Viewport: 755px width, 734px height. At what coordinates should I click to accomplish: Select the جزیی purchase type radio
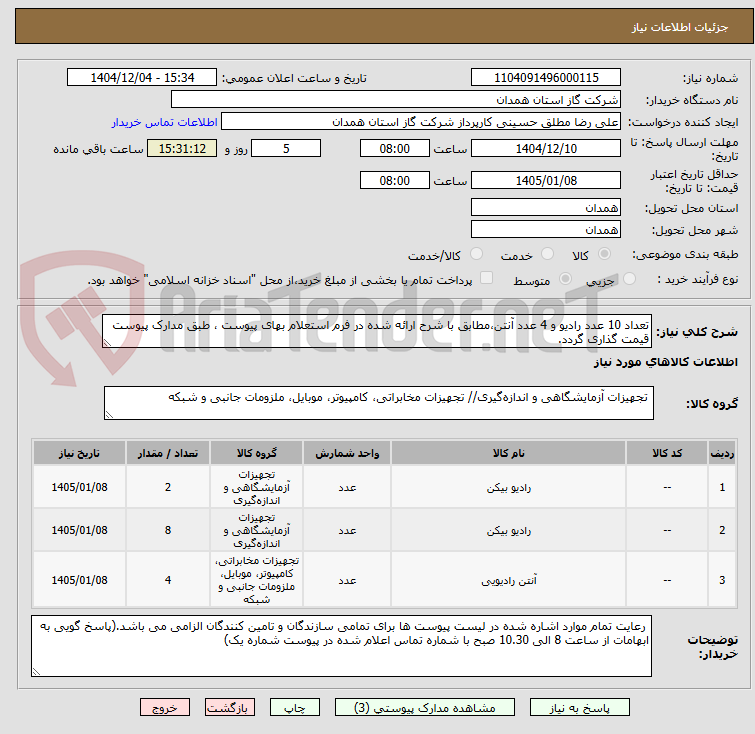(629, 279)
